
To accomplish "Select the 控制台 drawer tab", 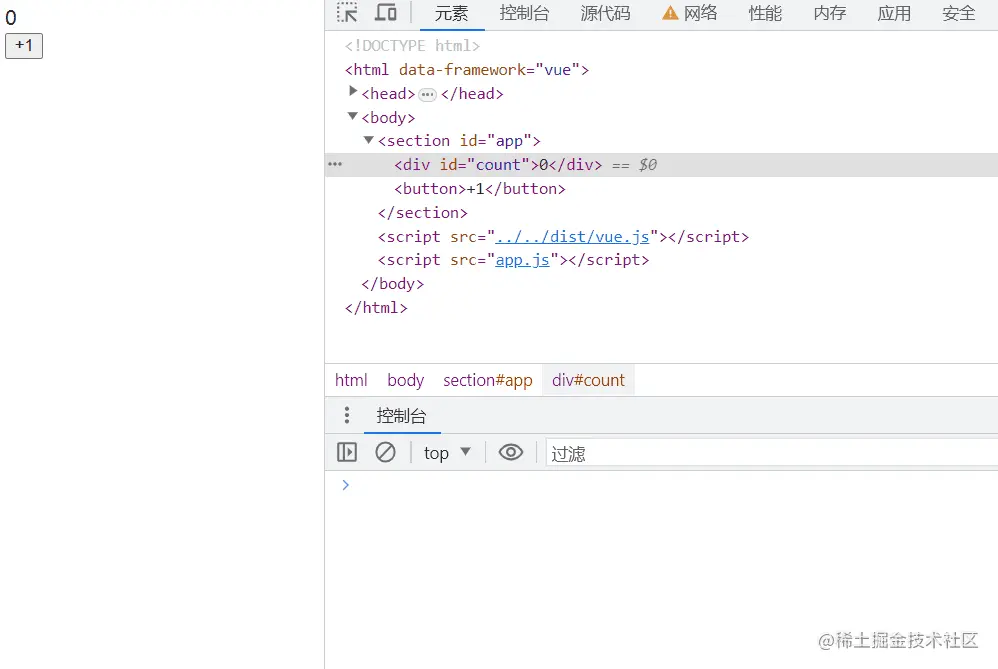I will (402, 416).
